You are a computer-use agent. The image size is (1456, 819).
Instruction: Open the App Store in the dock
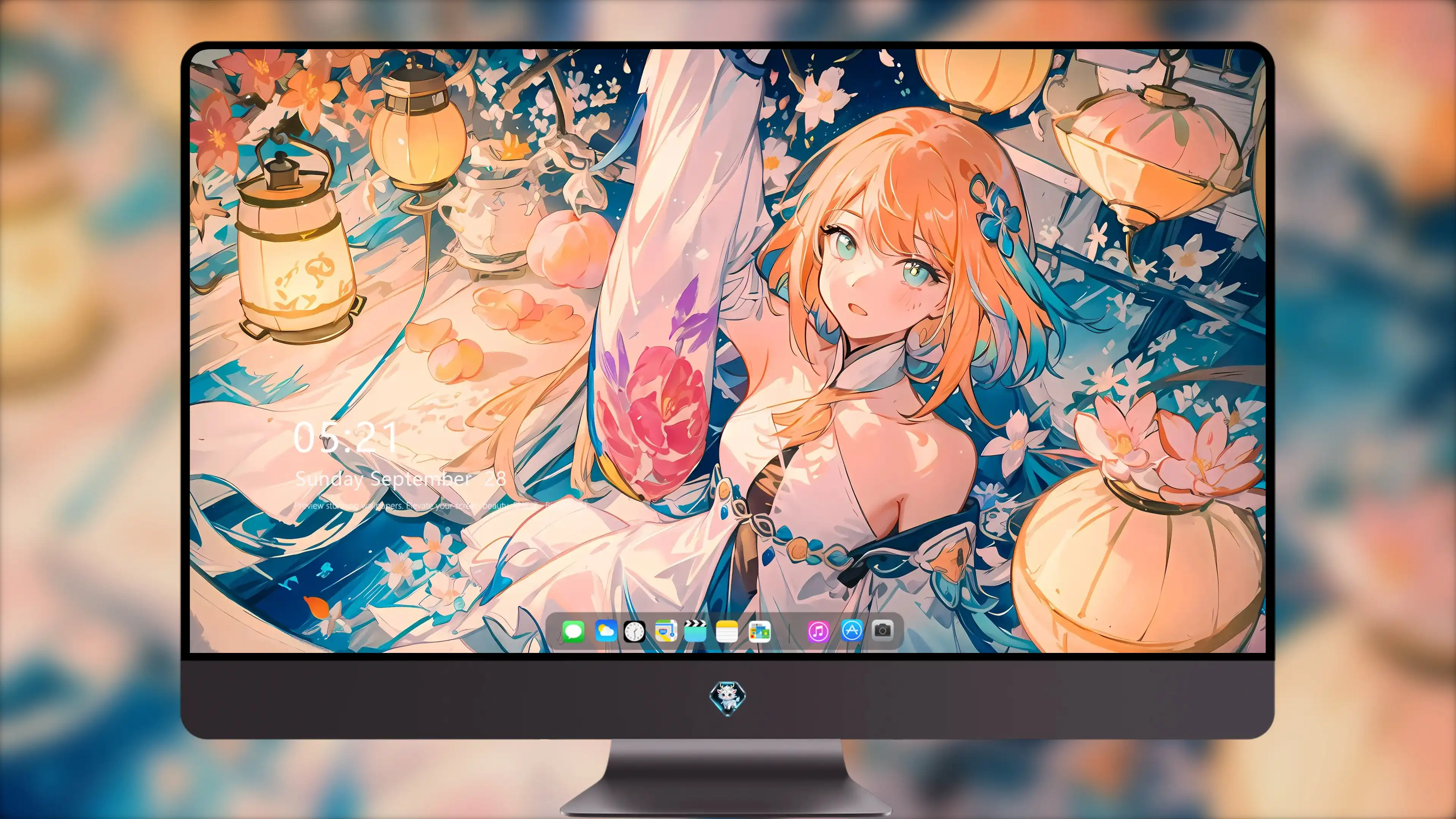point(852,630)
